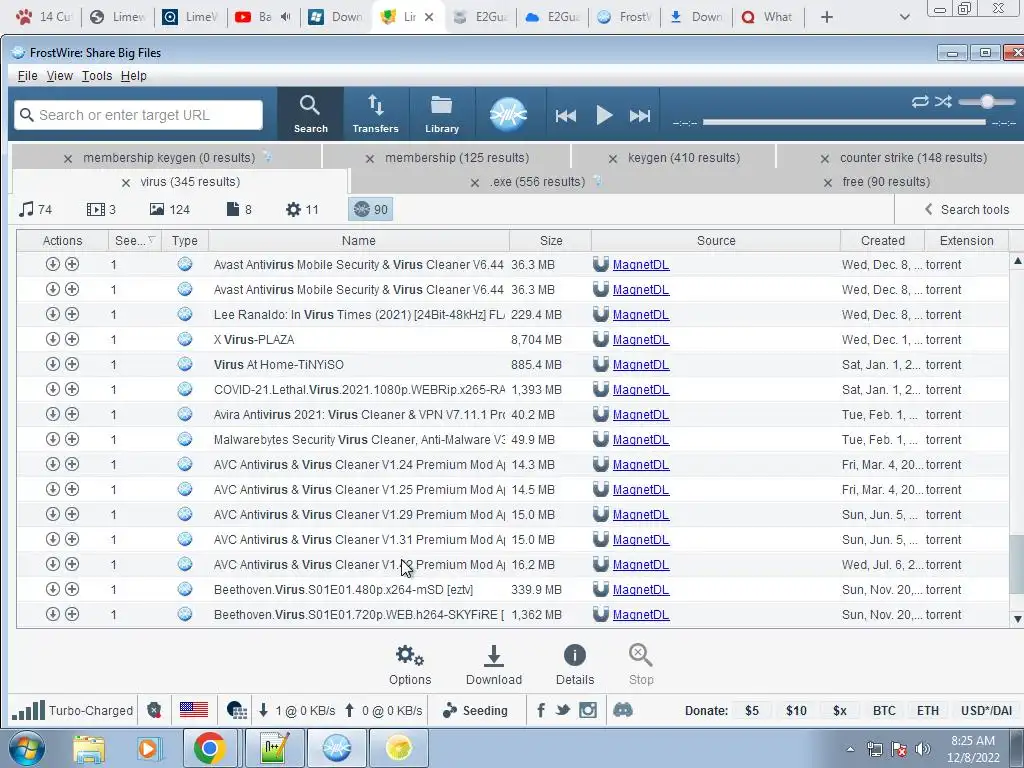
Task: Open the Help menu
Action: pos(133,76)
